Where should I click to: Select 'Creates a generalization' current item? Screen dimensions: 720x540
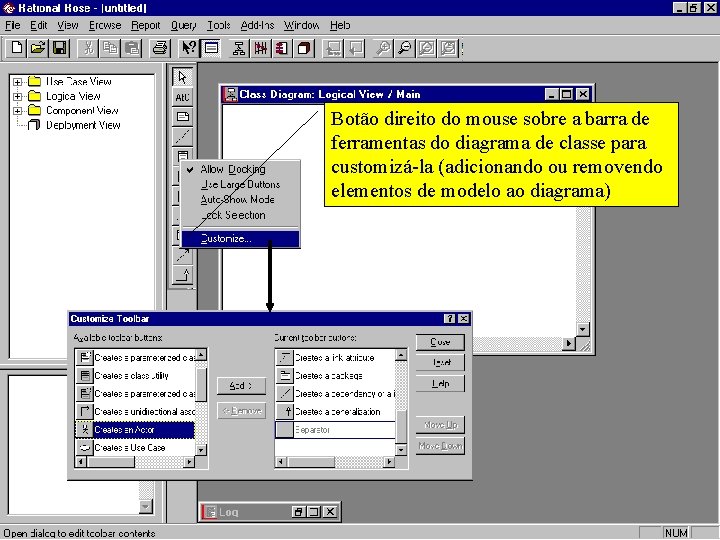point(335,412)
